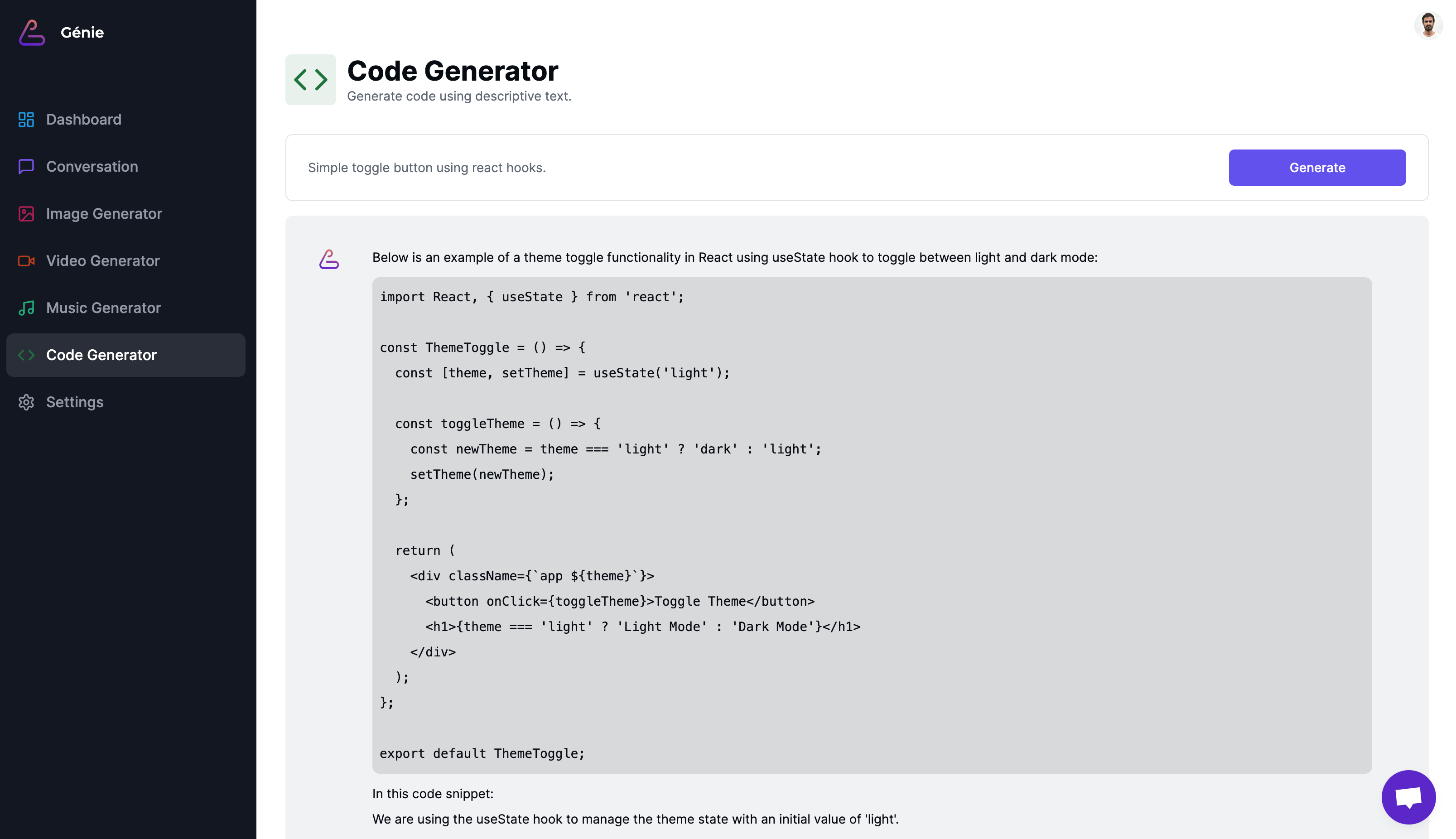Click the Image Generator picture icon
The width and height of the screenshot is (1456, 839).
[x=26, y=214]
